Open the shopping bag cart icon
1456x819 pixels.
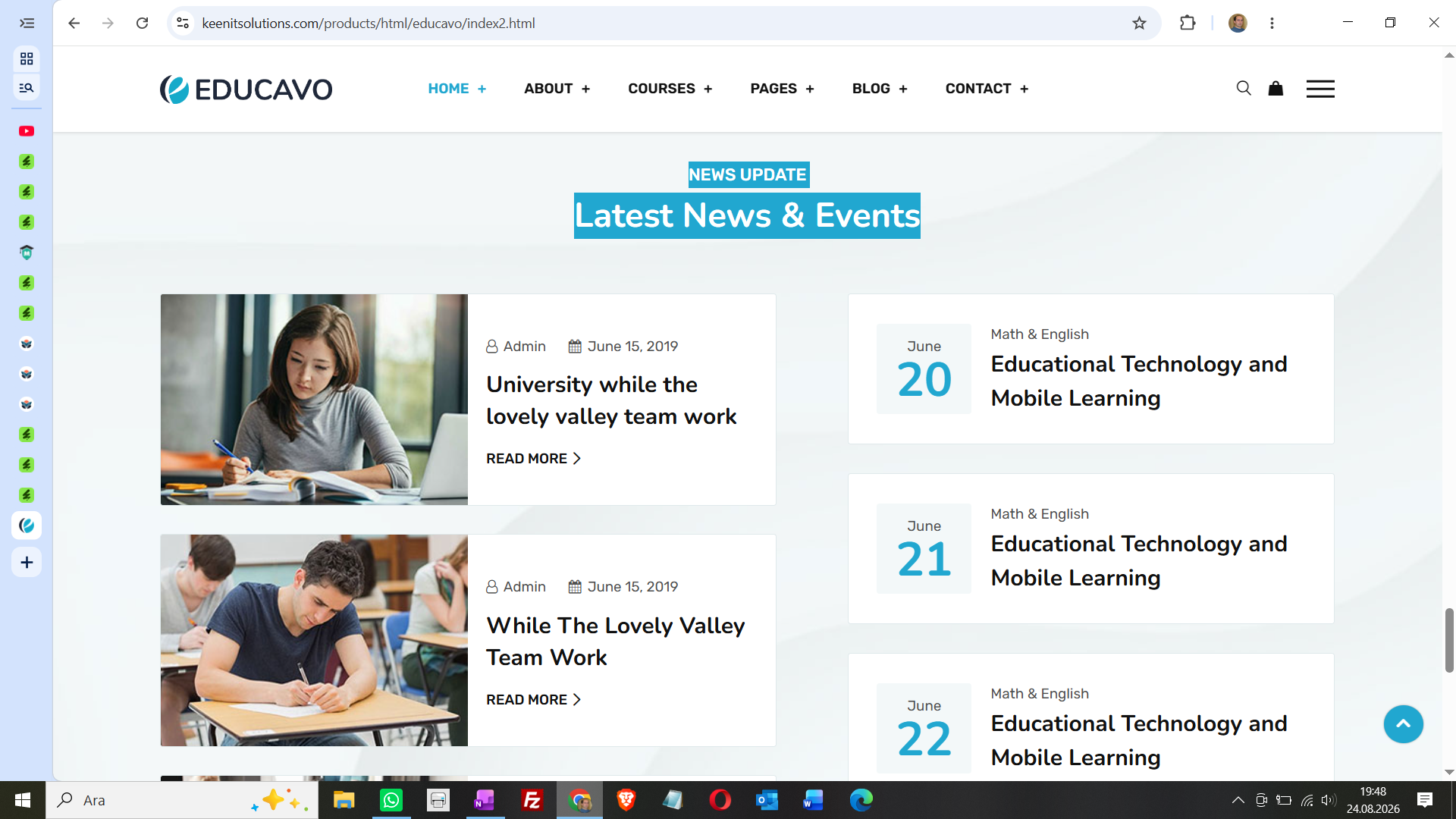(1276, 89)
